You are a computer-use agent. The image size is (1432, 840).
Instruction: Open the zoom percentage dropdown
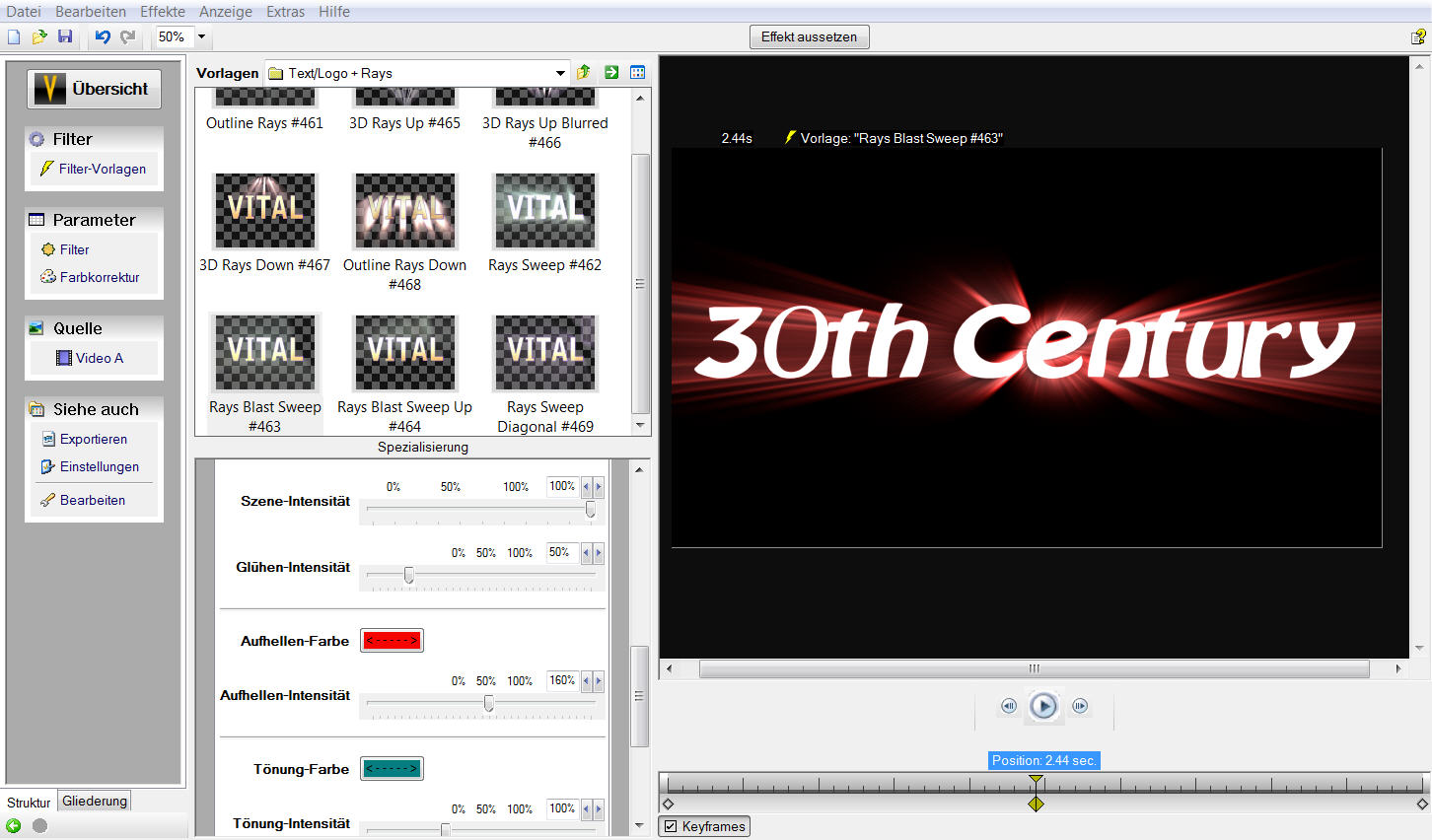click(201, 36)
